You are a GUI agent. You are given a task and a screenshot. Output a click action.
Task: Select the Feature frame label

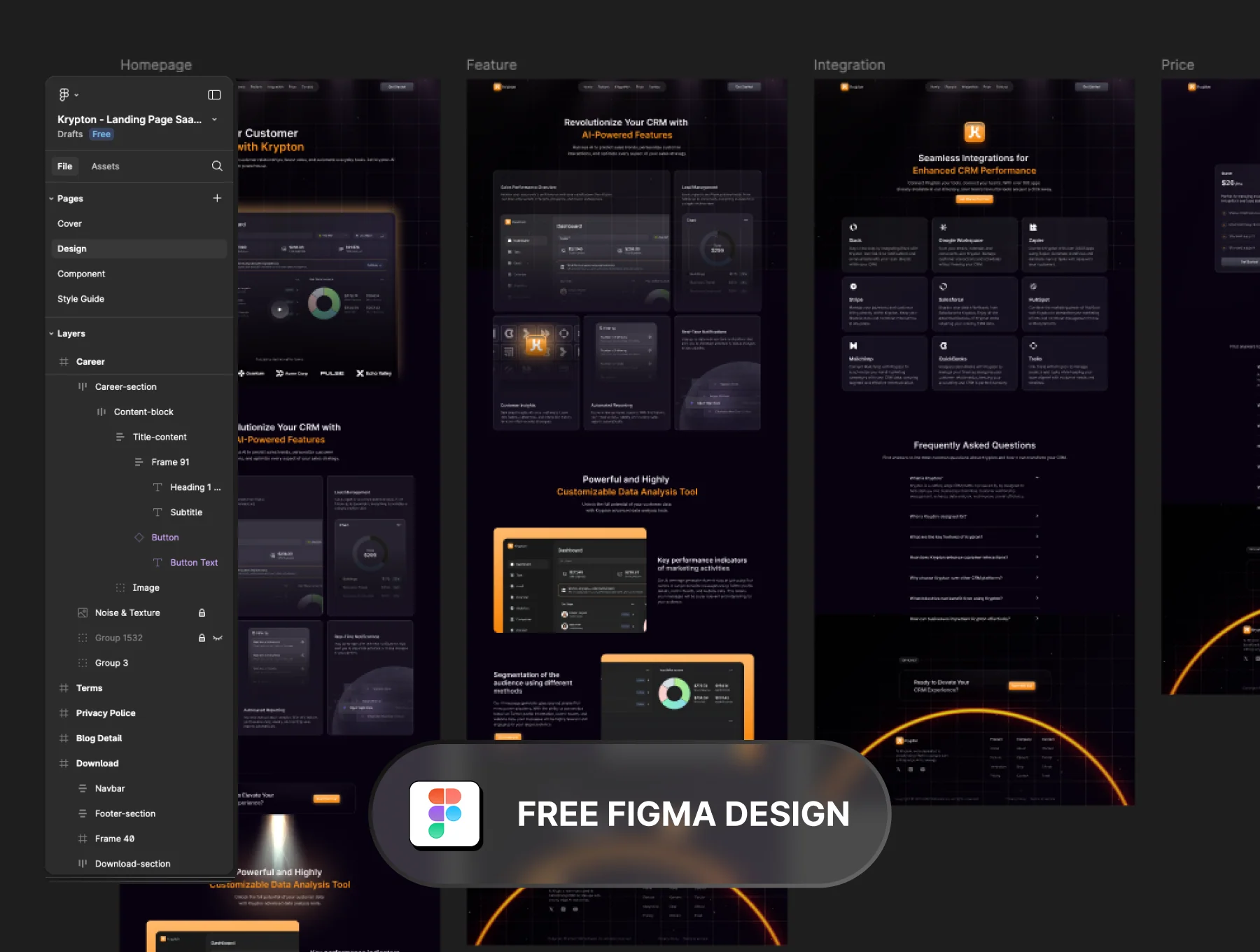pyautogui.click(x=491, y=65)
